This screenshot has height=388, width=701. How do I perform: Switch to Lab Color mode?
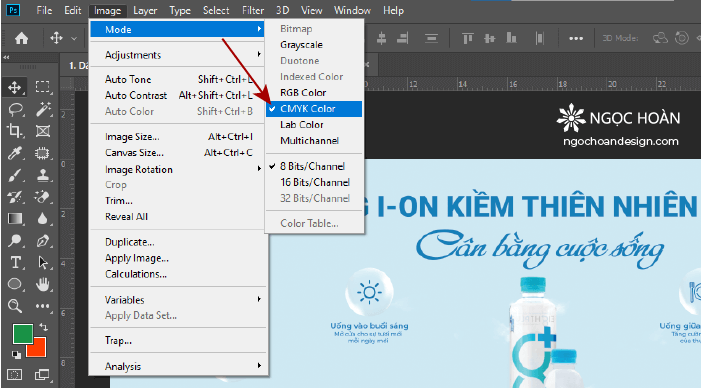(314, 125)
